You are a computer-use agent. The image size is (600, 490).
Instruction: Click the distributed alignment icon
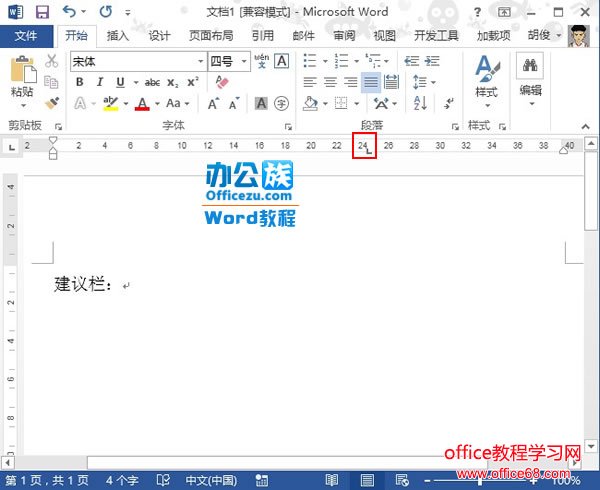391,82
